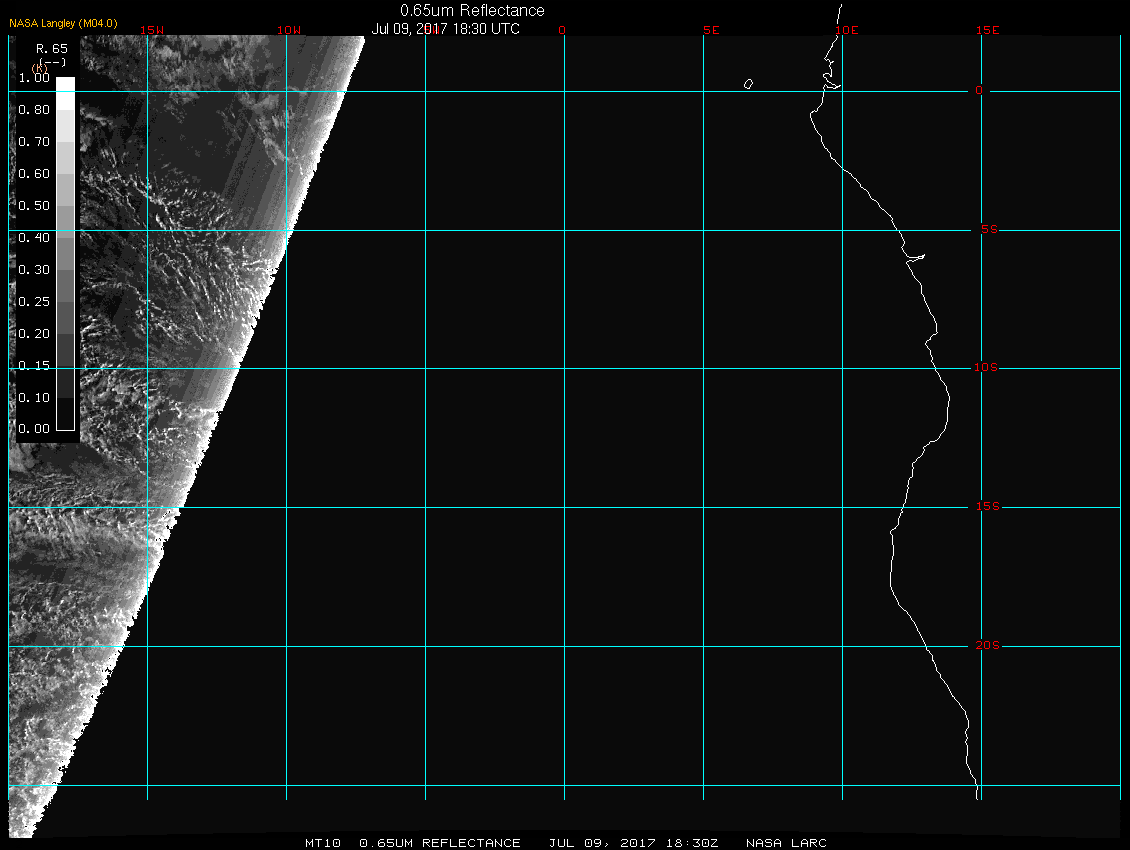Click the 15S latitude label

(x=987, y=507)
